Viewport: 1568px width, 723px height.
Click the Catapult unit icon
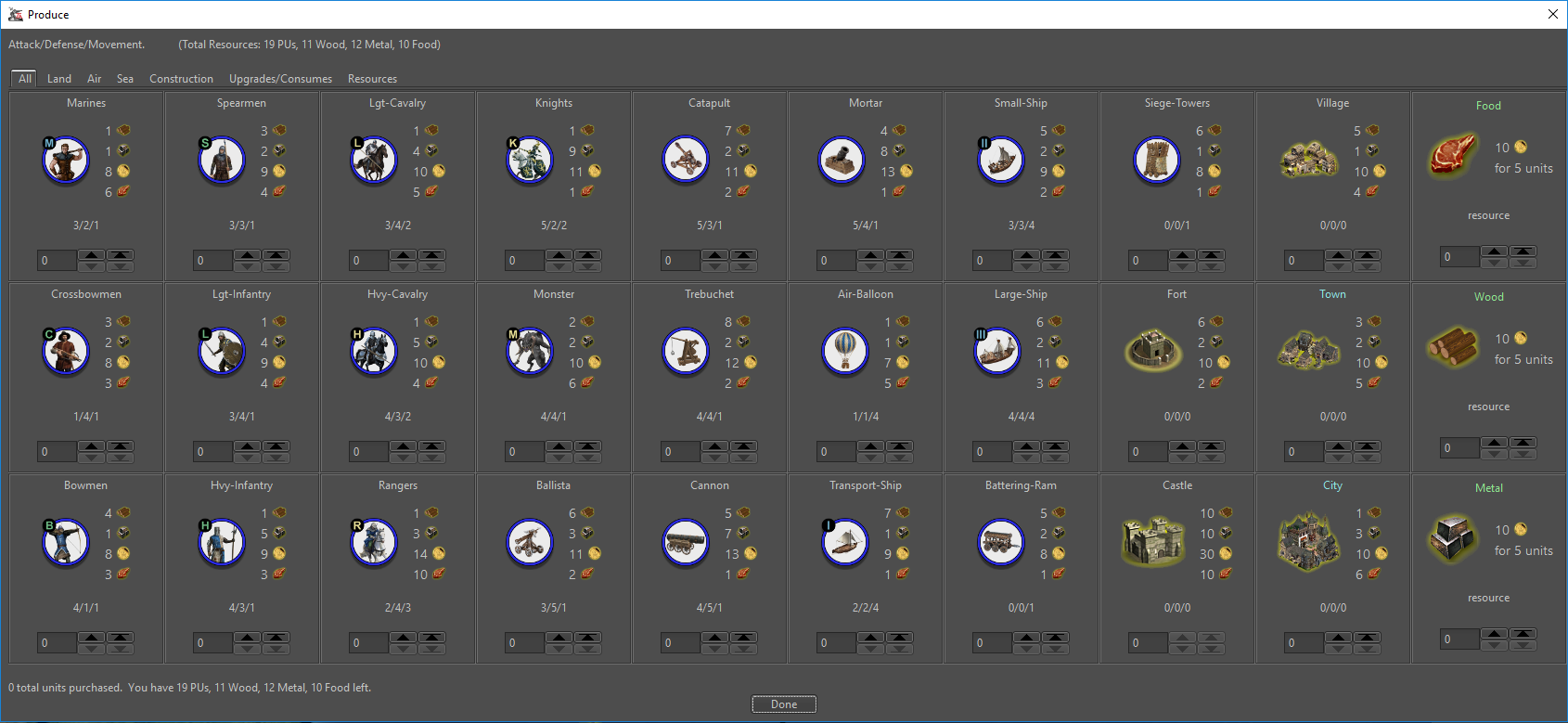[x=686, y=160]
